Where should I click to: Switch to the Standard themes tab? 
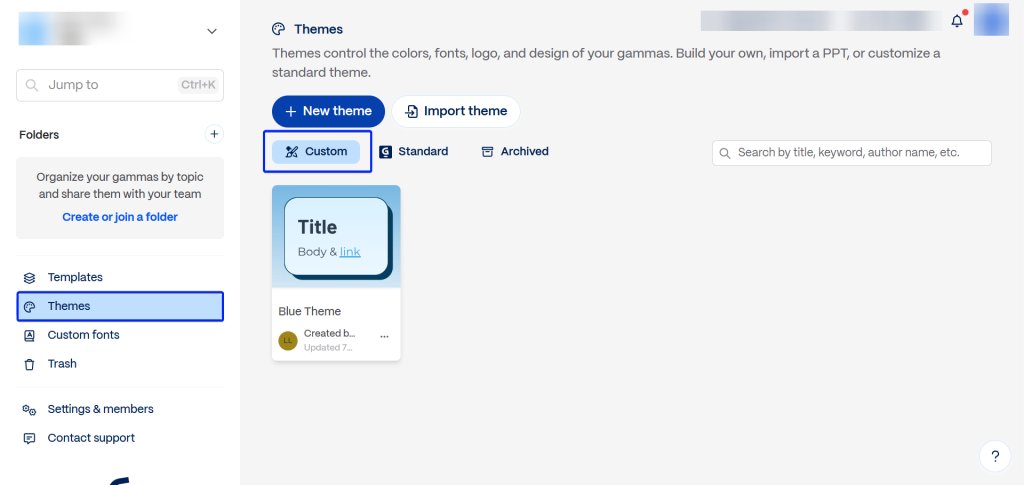(414, 152)
